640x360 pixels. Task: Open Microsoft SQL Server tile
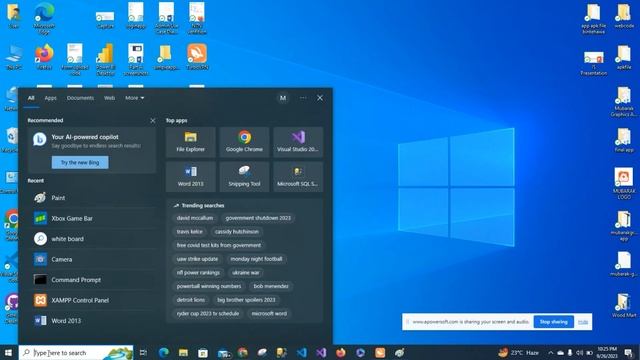pyautogui.click(x=298, y=176)
